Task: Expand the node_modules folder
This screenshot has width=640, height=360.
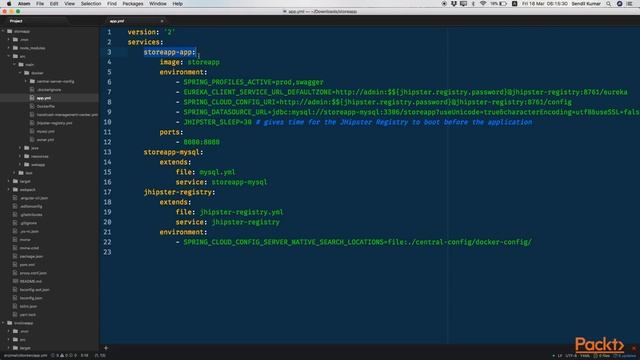Action: pyautogui.click(x=9, y=48)
